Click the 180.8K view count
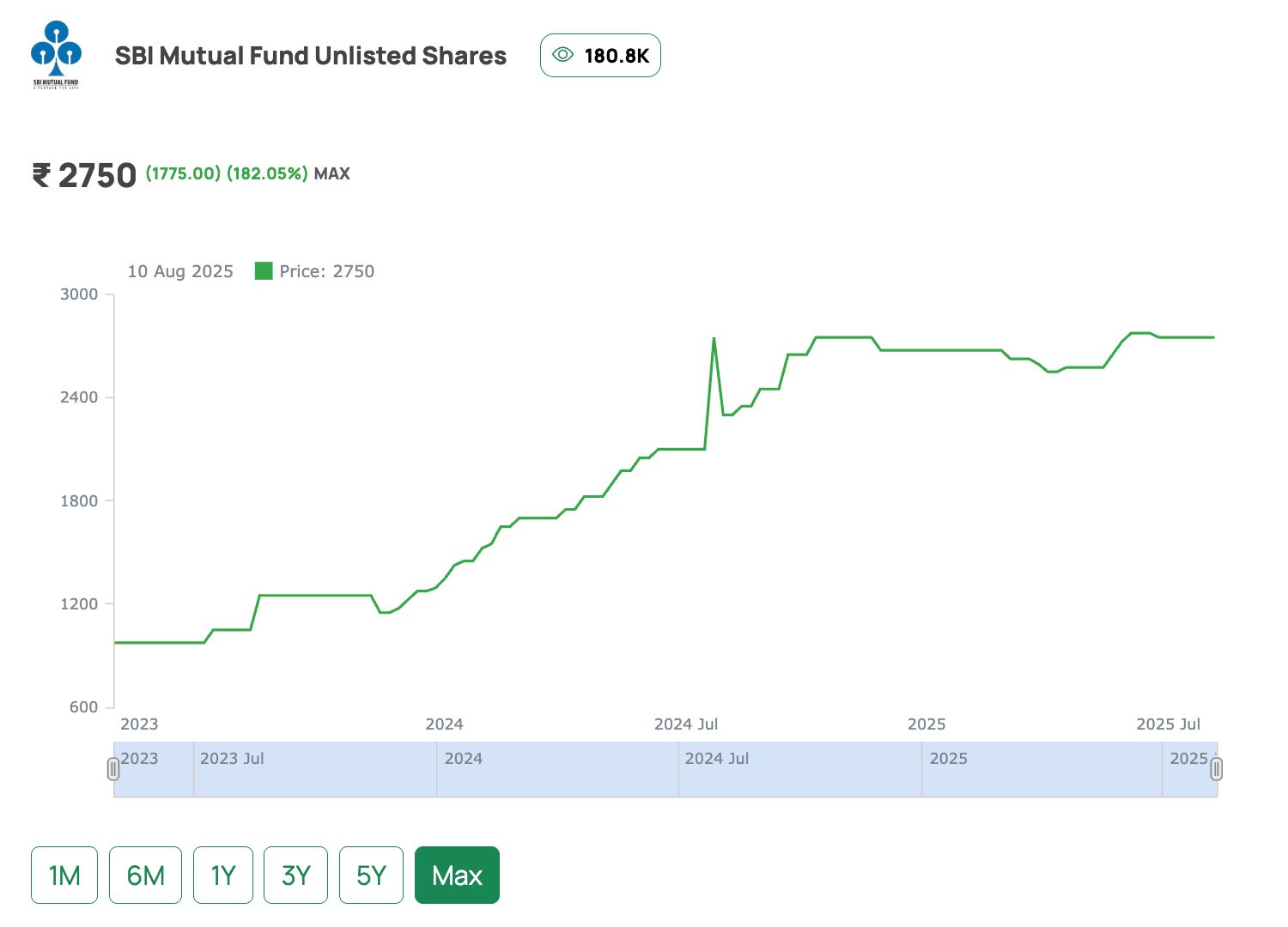This screenshot has width=1288, height=927. coord(617,56)
